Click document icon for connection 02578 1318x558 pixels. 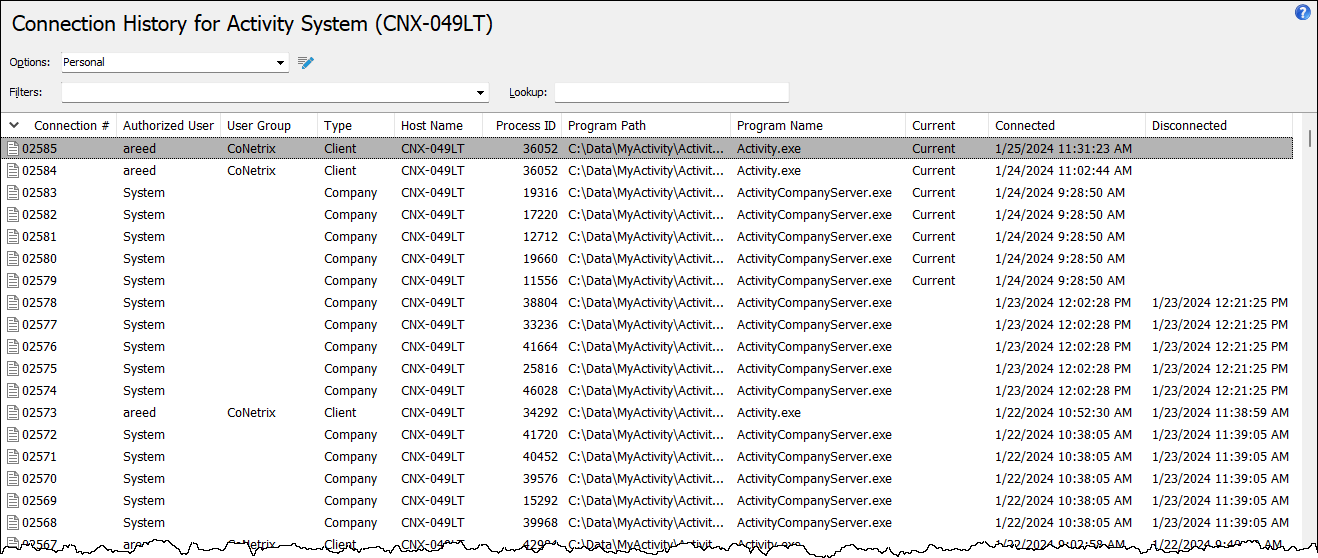click(x=13, y=303)
